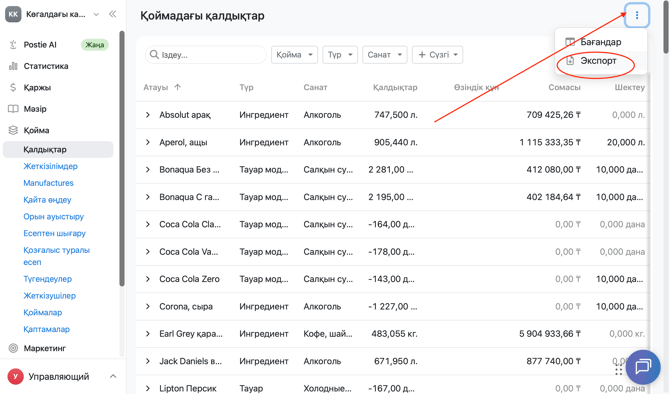Viewport: 670px width, 394px height.
Task: Click the Управляющий user avatar
Action: pyautogui.click(x=15, y=376)
